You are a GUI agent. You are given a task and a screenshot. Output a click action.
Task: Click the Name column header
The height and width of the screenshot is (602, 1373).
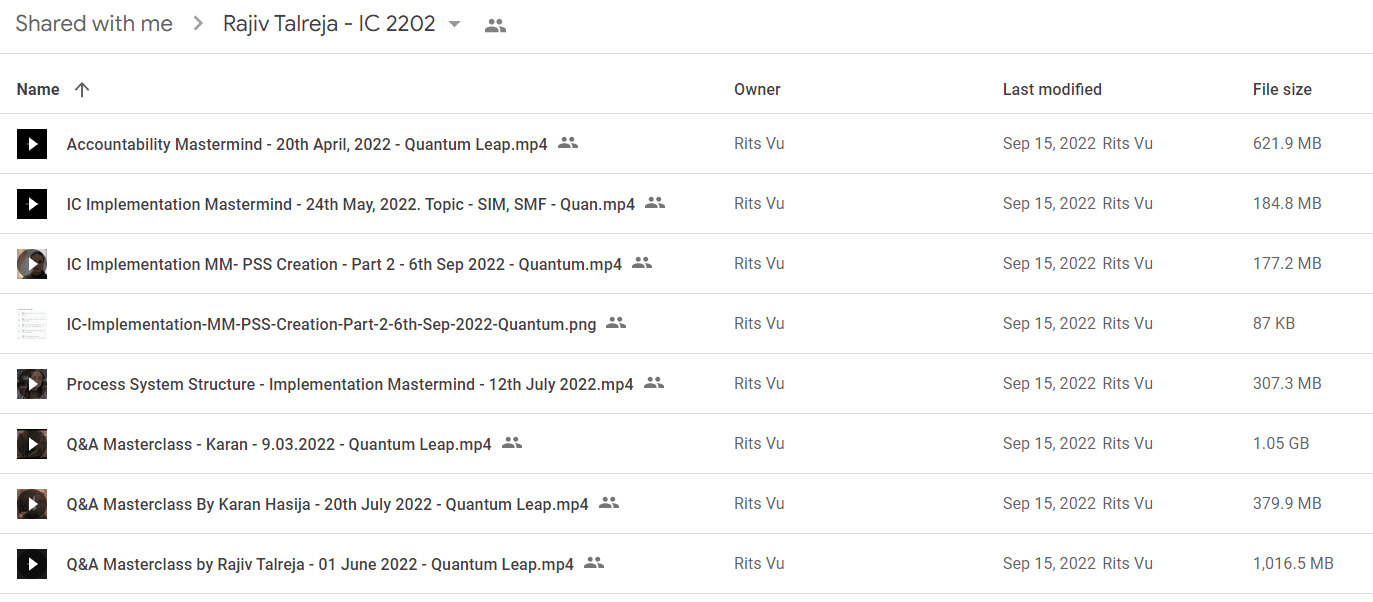(x=38, y=89)
